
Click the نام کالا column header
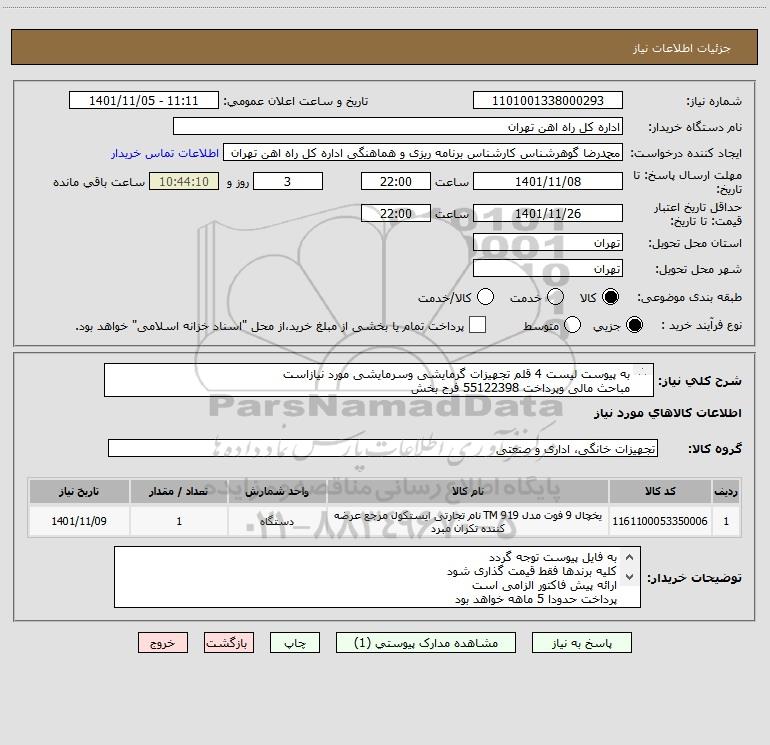tap(468, 491)
